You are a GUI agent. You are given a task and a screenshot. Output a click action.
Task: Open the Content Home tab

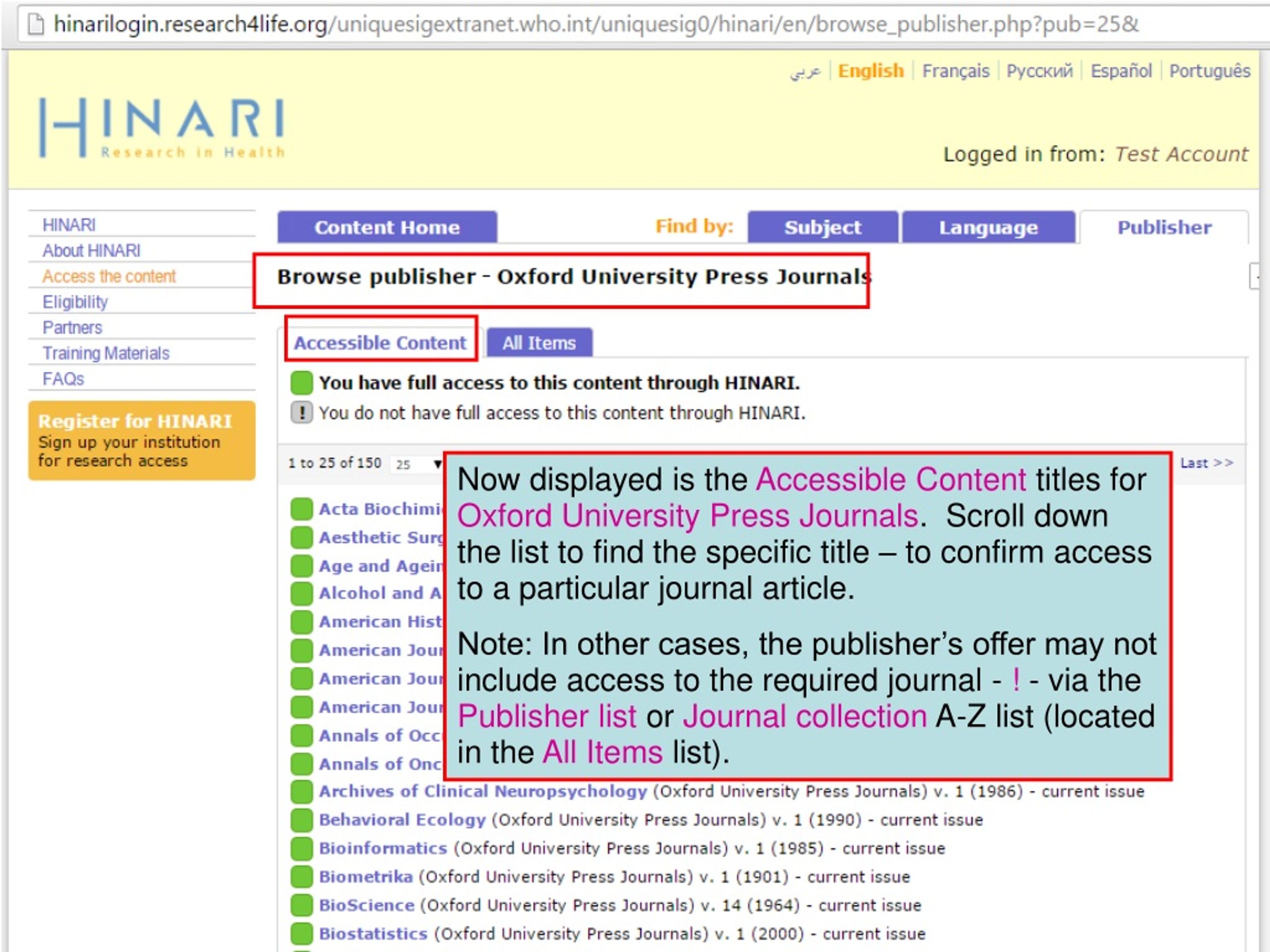[x=387, y=227]
